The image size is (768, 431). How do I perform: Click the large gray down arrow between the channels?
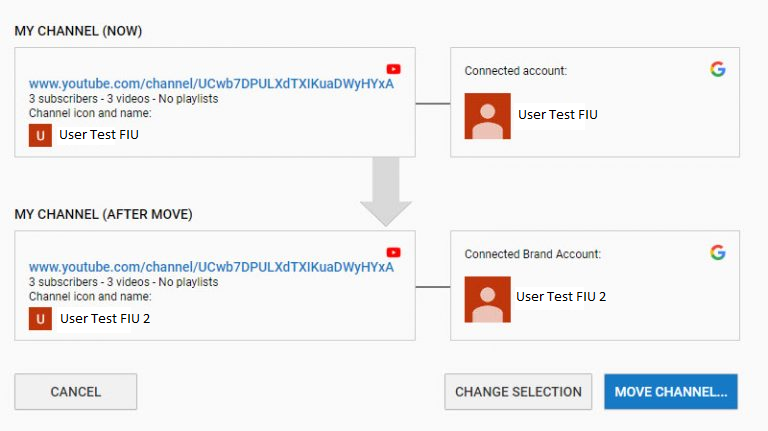386,192
